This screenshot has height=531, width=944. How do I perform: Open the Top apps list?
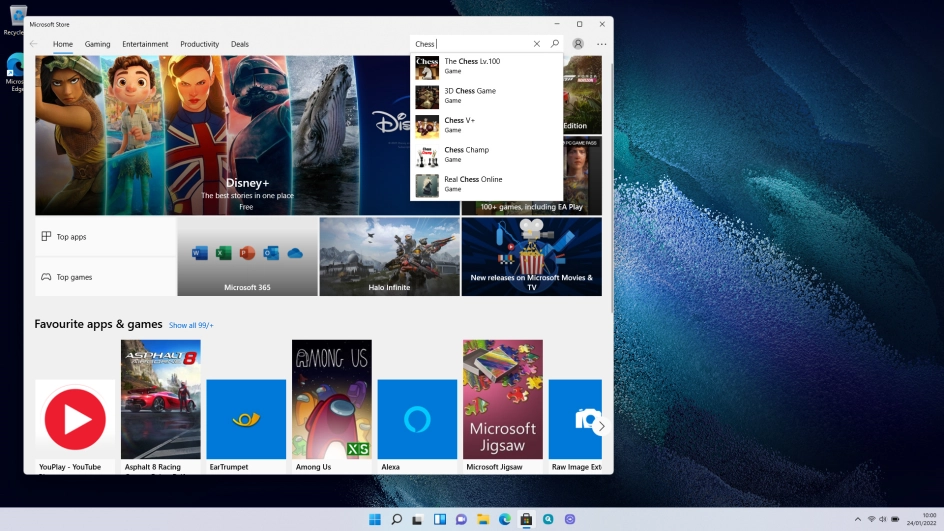tap(105, 237)
